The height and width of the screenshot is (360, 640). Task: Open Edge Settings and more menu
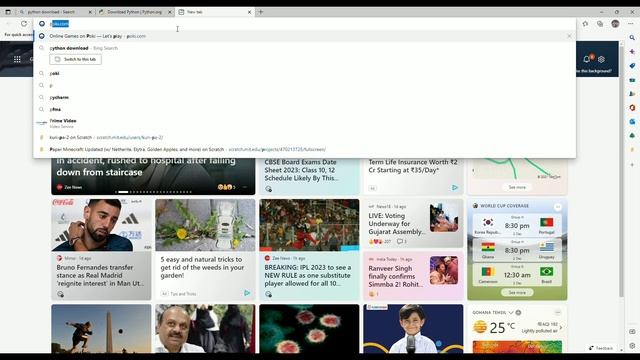(x=631, y=24)
